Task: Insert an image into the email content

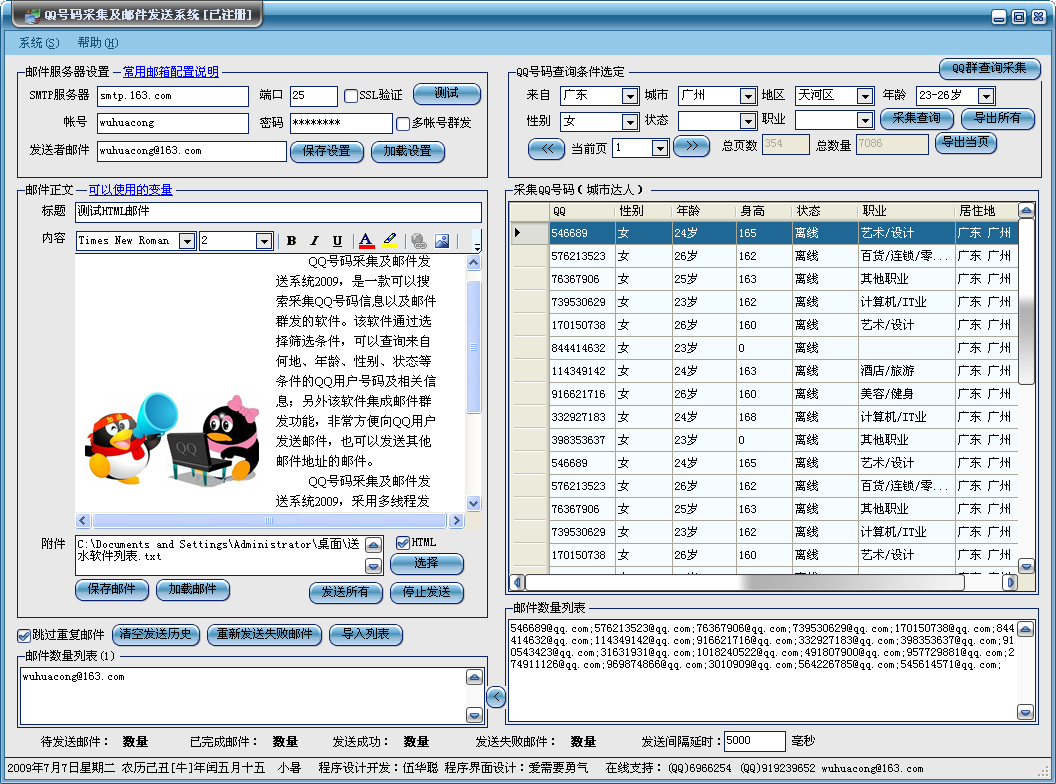Action: 443,240
